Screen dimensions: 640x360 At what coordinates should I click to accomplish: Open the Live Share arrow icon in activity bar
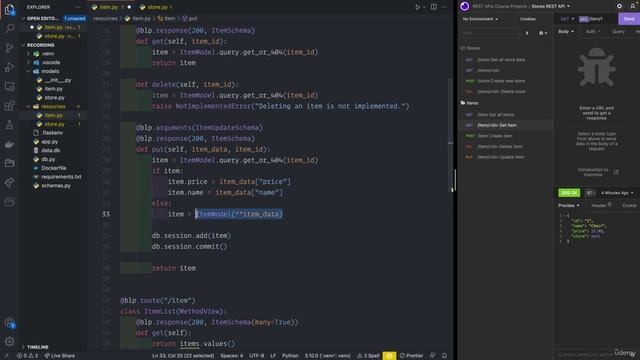click(x=9, y=182)
